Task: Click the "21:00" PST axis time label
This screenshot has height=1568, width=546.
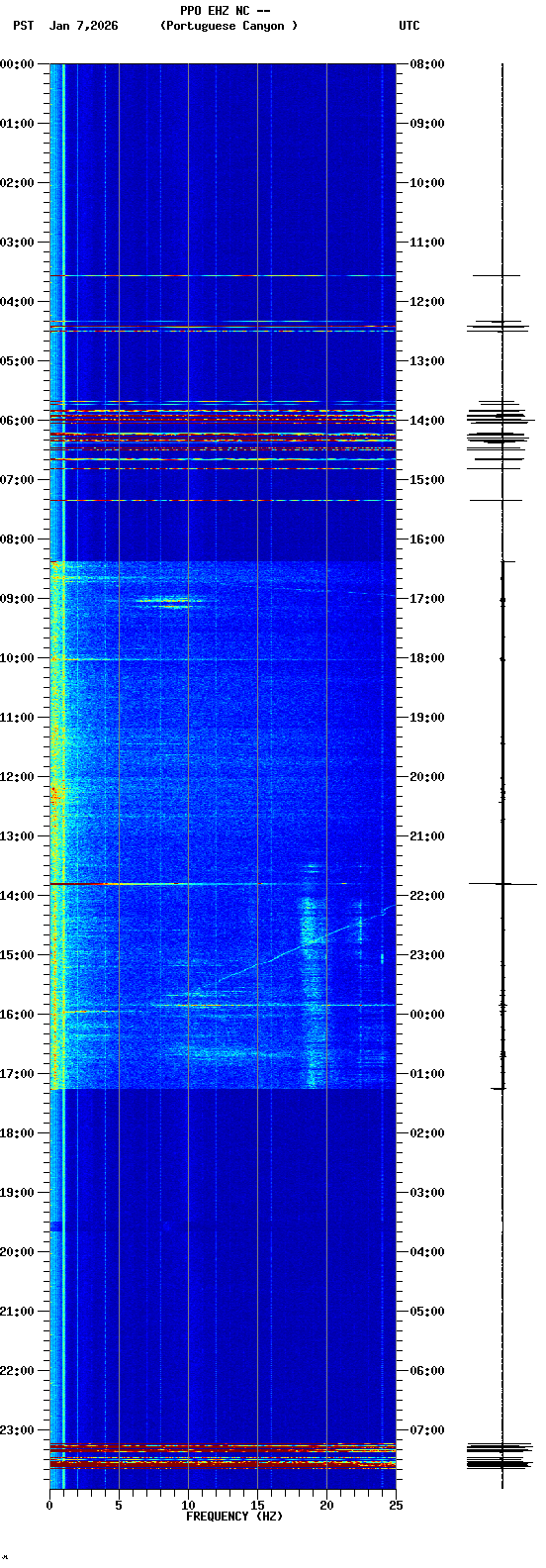Action: (18, 1312)
